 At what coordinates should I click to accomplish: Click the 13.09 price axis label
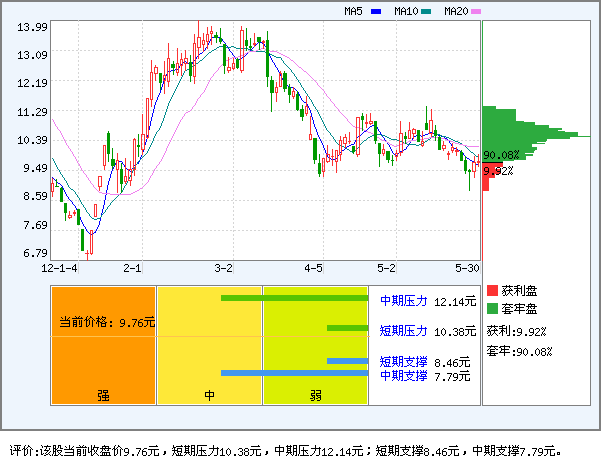pos(32,55)
